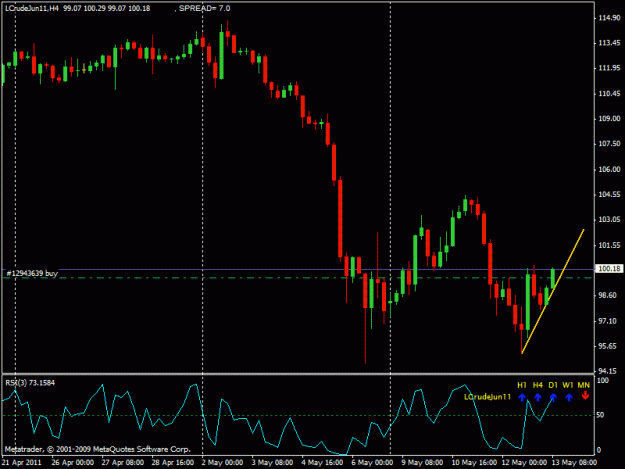
Task: Click the 101.55 price scale value
Action: 609,245
